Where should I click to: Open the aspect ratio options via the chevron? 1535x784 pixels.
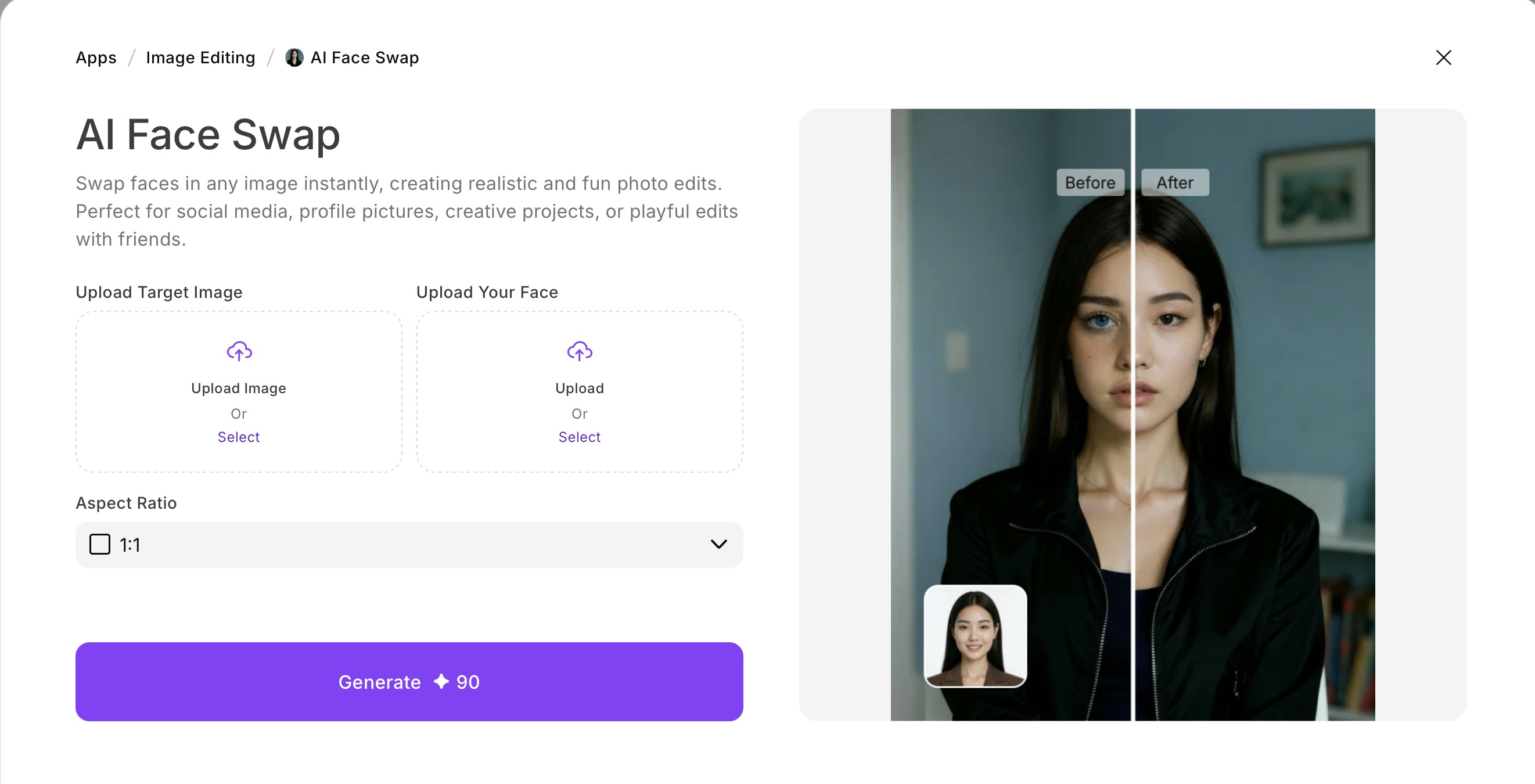[x=718, y=544]
